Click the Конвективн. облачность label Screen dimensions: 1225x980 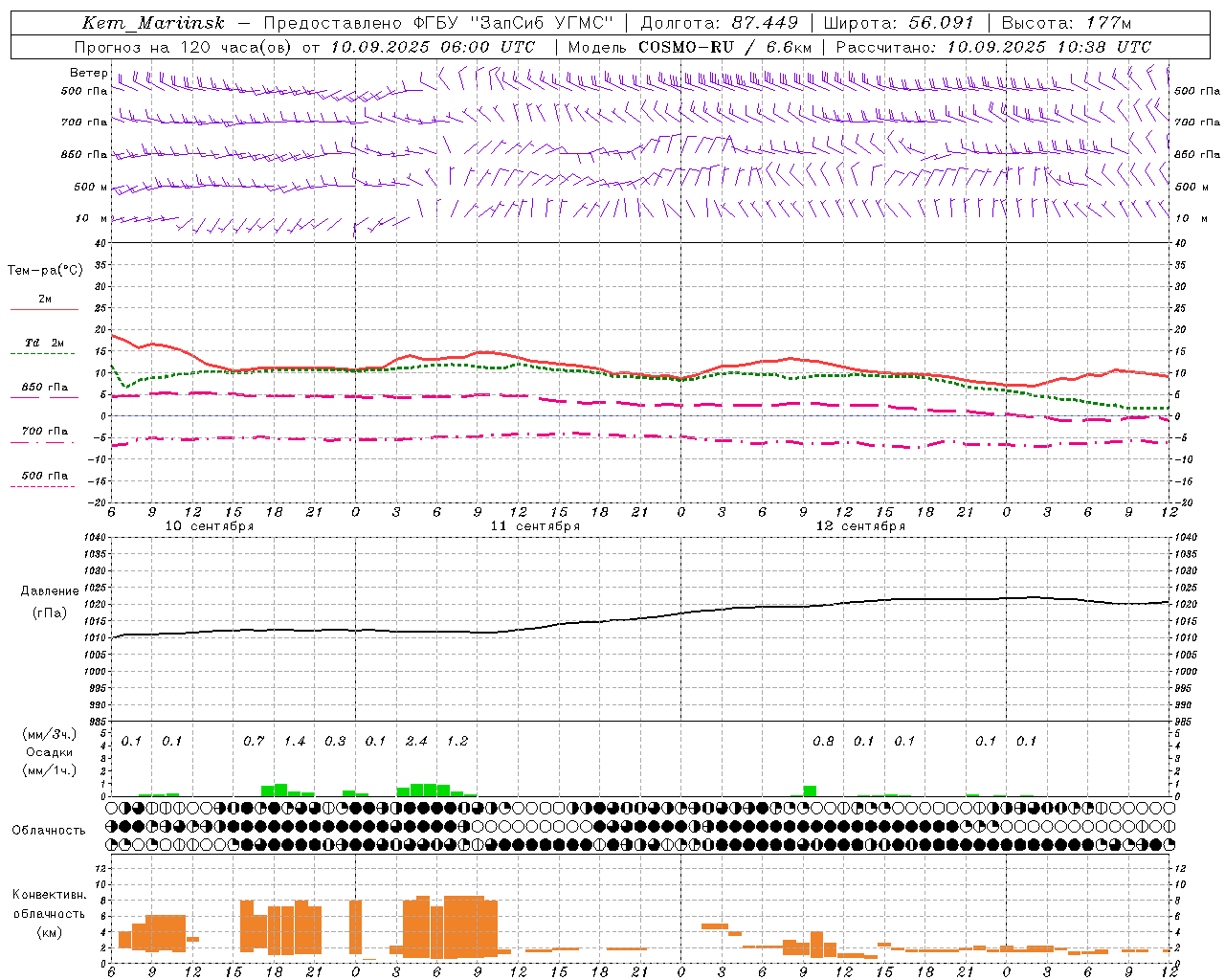pos(49,904)
